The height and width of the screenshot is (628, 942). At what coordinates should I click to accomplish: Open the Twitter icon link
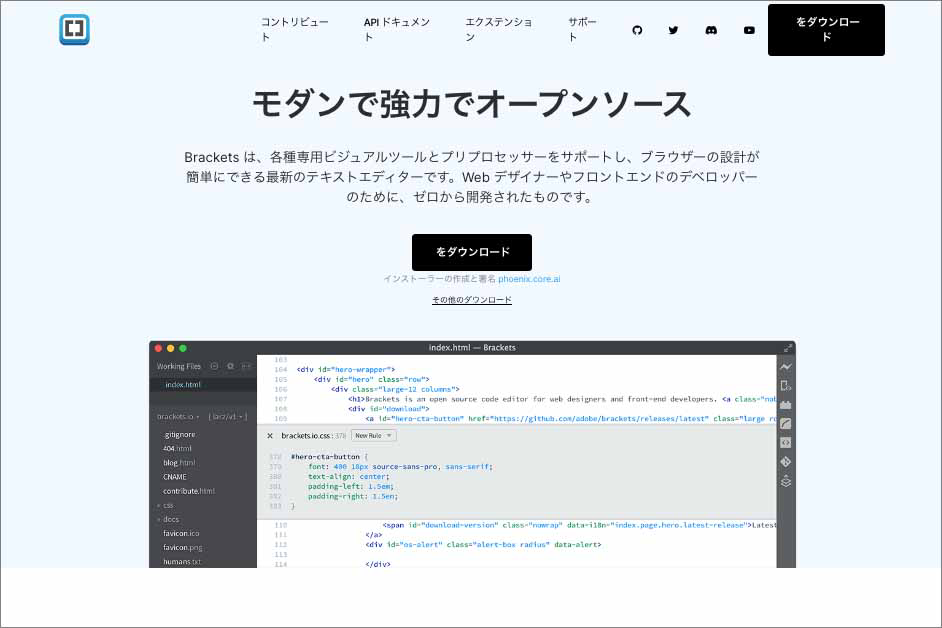tap(673, 30)
